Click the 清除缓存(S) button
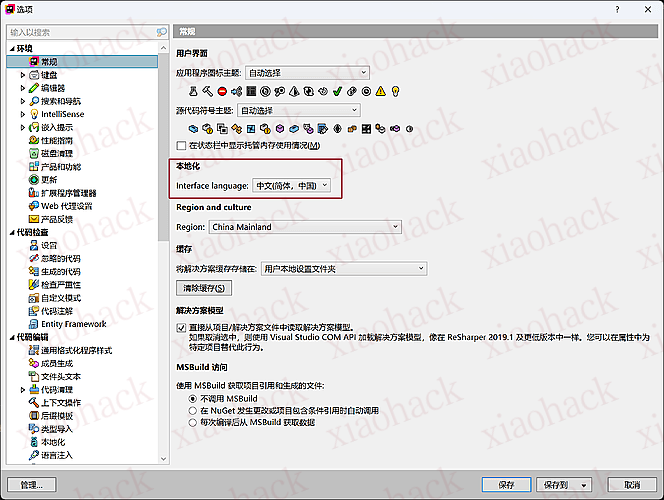 tap(204, 288)
